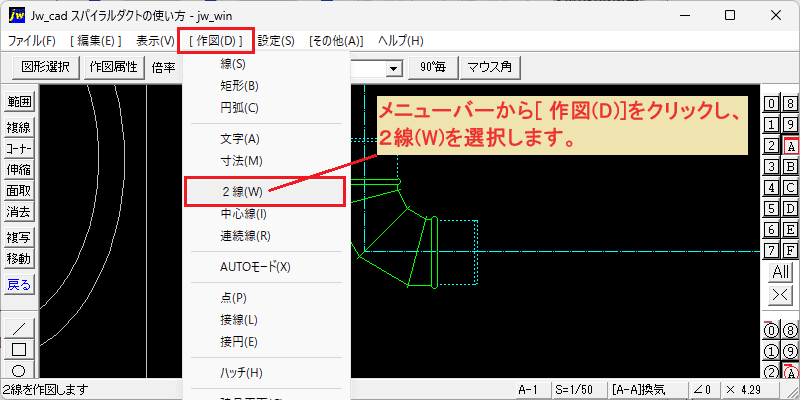Select the 伸縮 extend/trim tool
Viewport: 800px width, 400px height.
[19, 170]
